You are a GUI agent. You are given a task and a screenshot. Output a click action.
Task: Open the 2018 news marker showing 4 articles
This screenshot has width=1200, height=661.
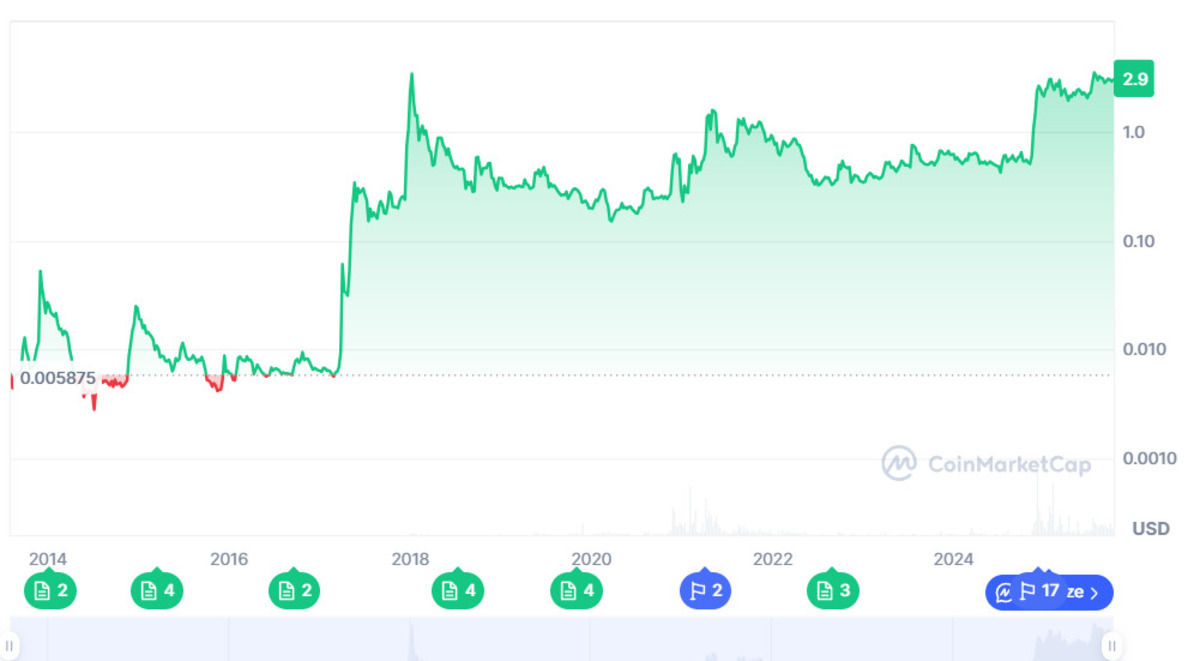tap(458, 591)
